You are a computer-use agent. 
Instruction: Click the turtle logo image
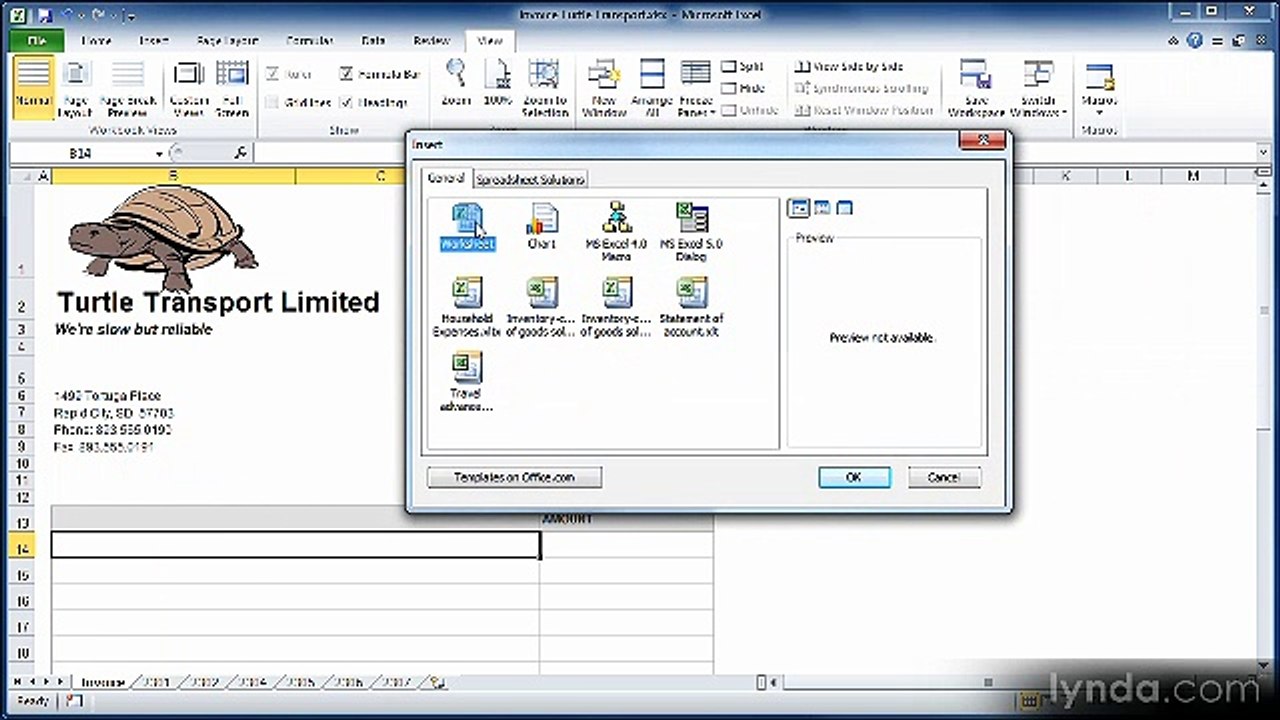(162, 237)
